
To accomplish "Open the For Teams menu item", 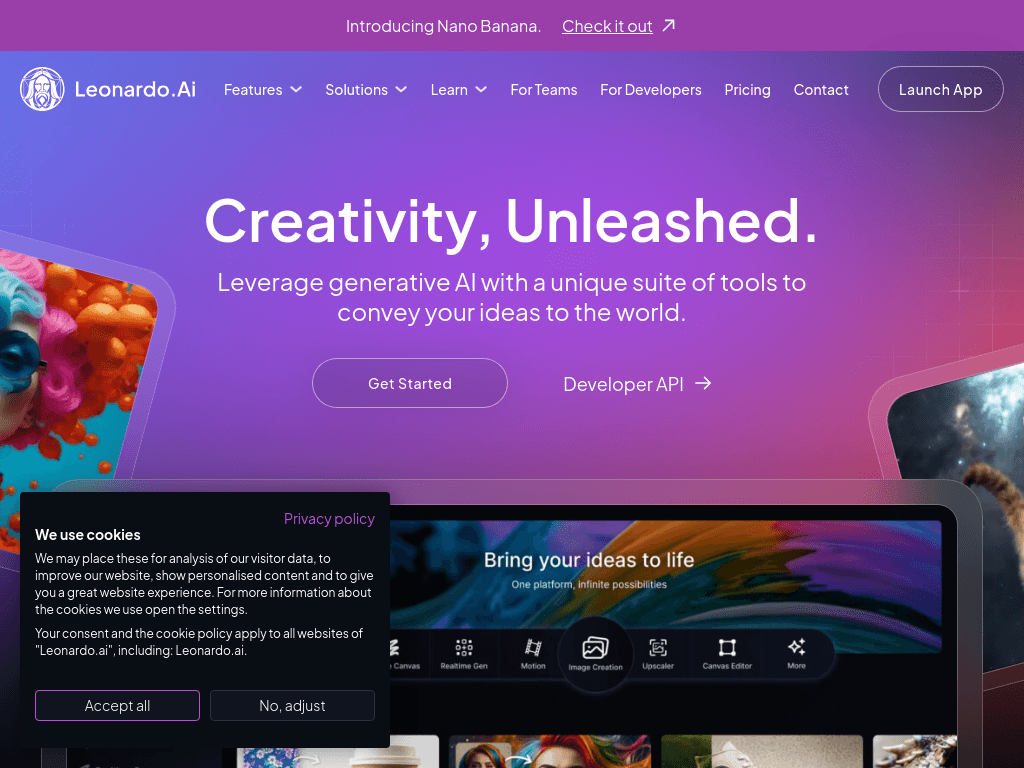I will coord(543,89).
